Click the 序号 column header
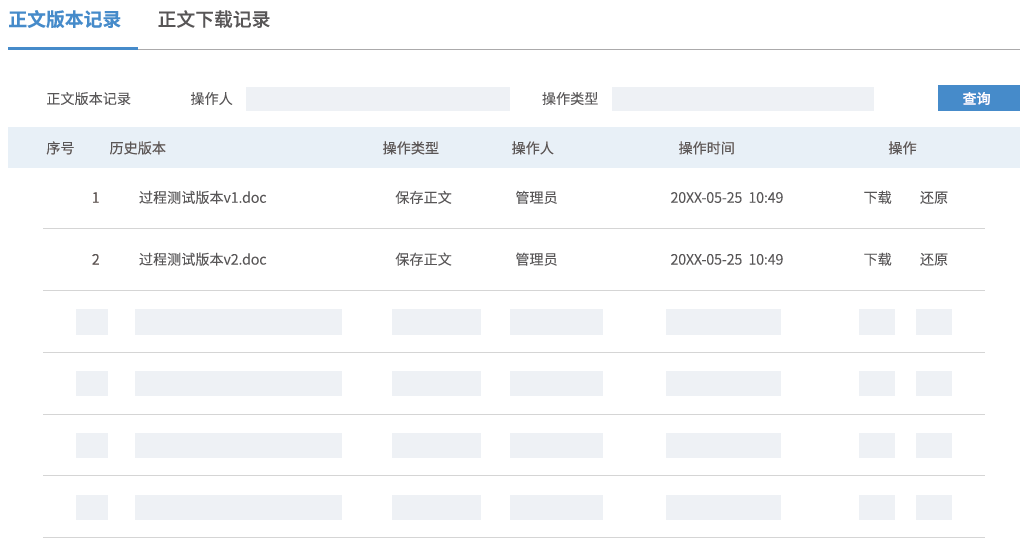The image size is (1036, 550). click(60, 148)
